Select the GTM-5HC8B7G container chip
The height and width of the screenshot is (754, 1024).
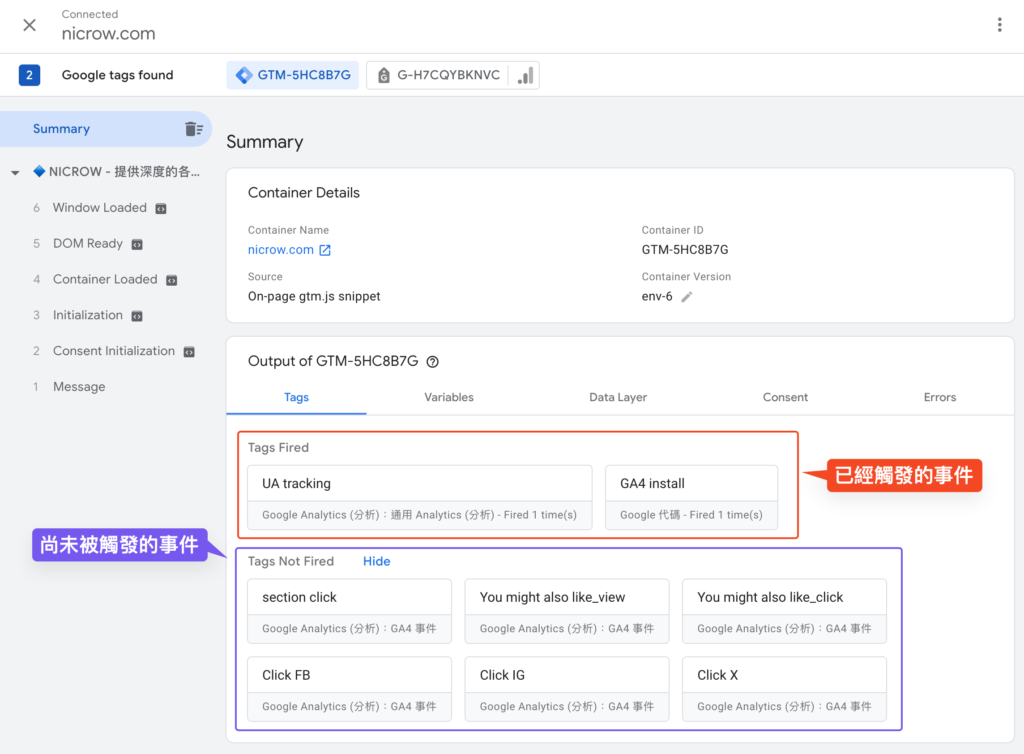(x=293, y=75)
